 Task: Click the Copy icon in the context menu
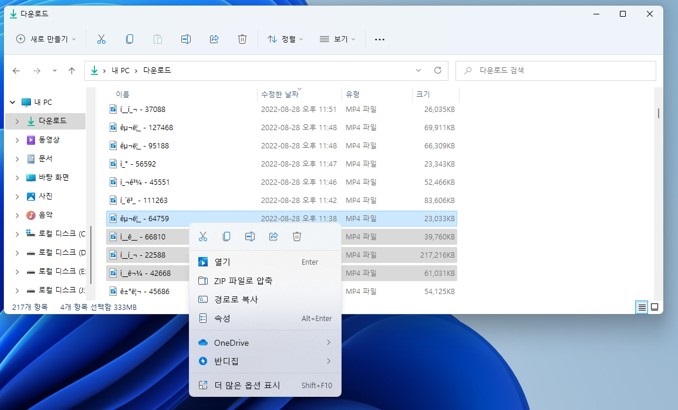pyautogui.click(x=226, y=237)
